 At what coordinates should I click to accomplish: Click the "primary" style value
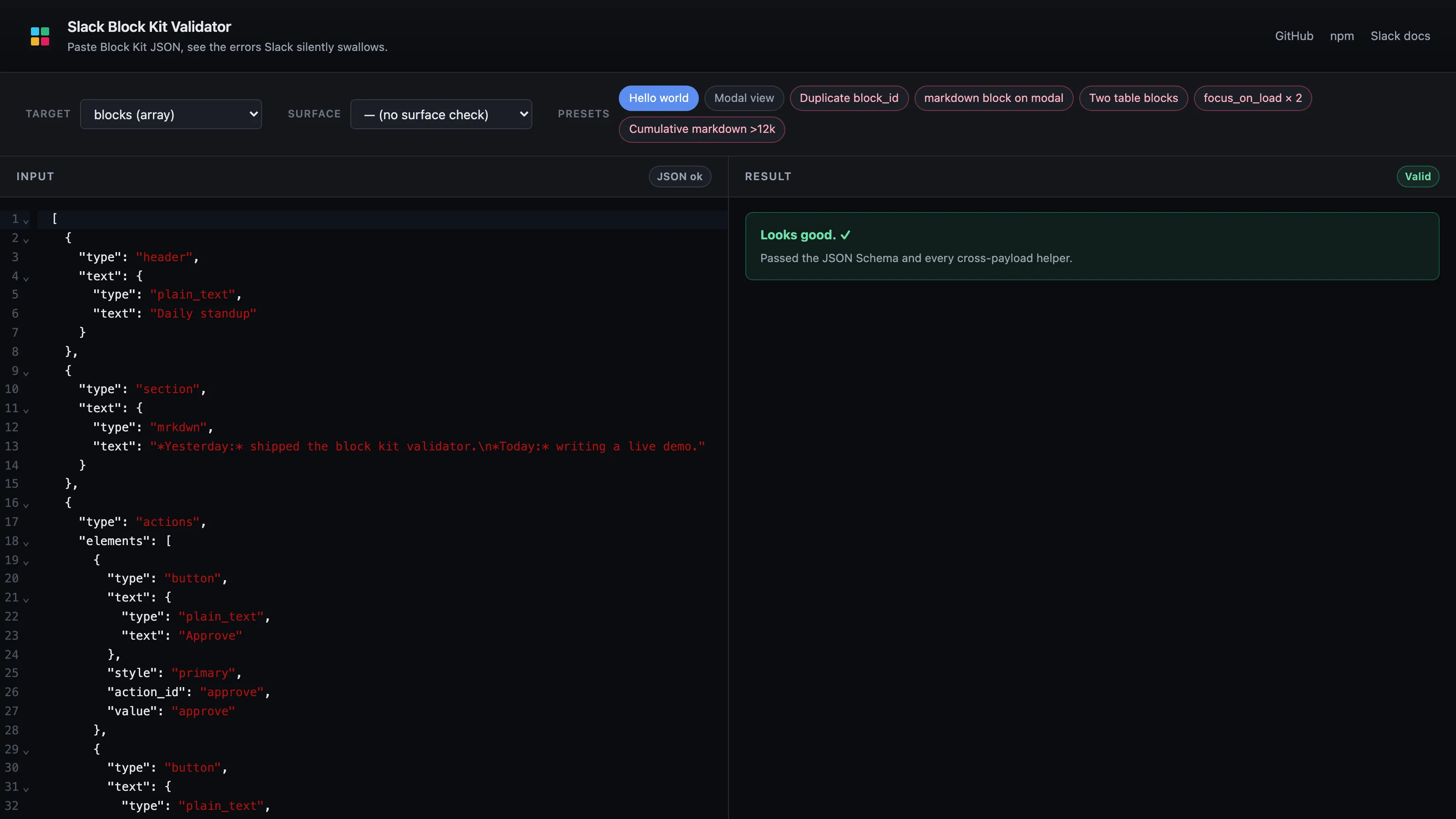click(203, 673)
